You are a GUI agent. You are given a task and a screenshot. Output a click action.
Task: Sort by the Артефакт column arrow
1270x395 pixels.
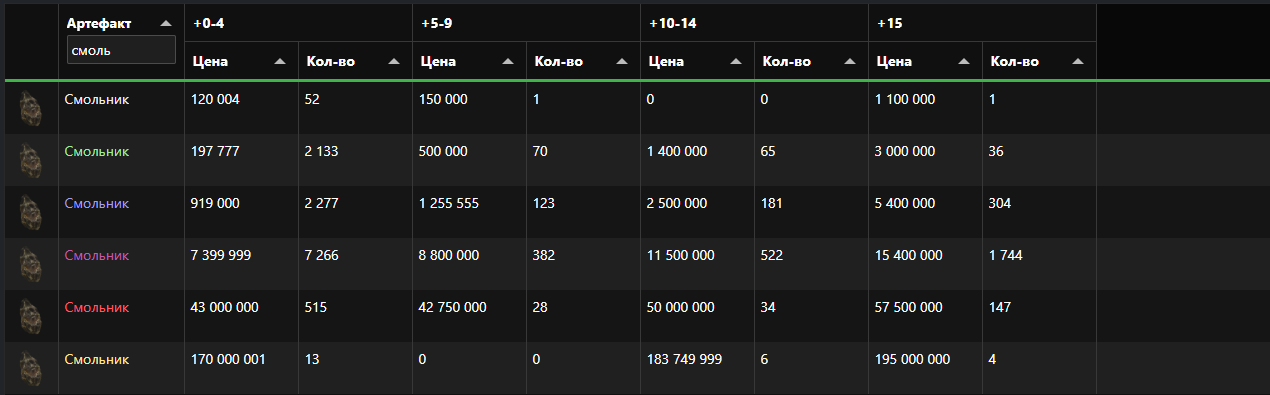tap(165, 22)
